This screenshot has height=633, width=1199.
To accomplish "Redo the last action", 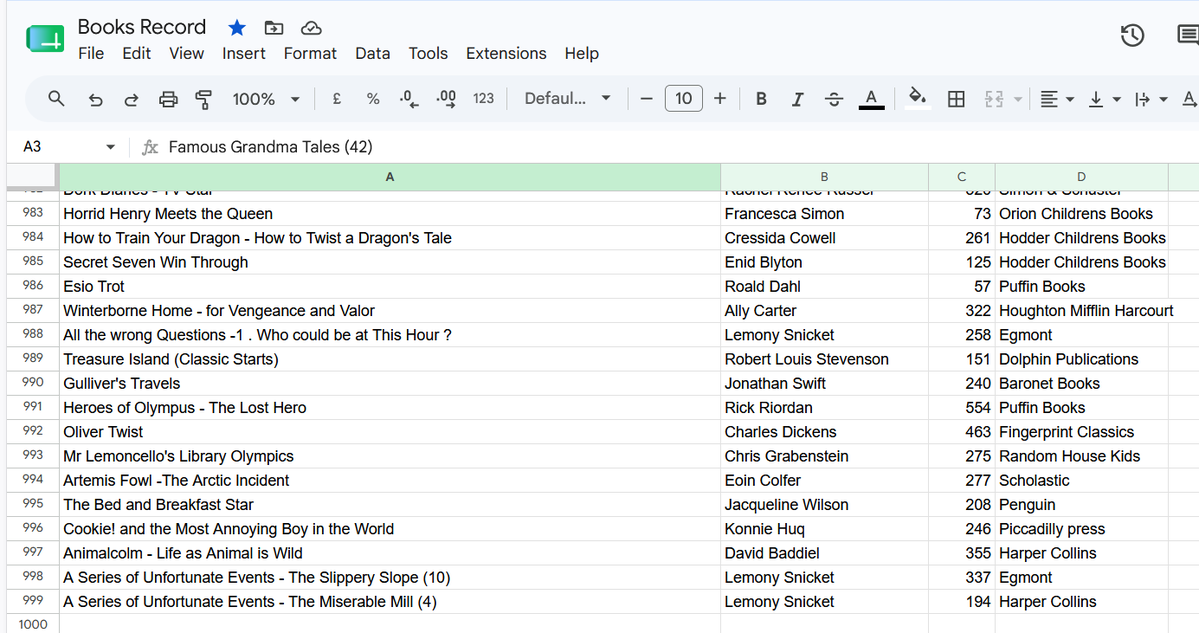I will [131, 99].
